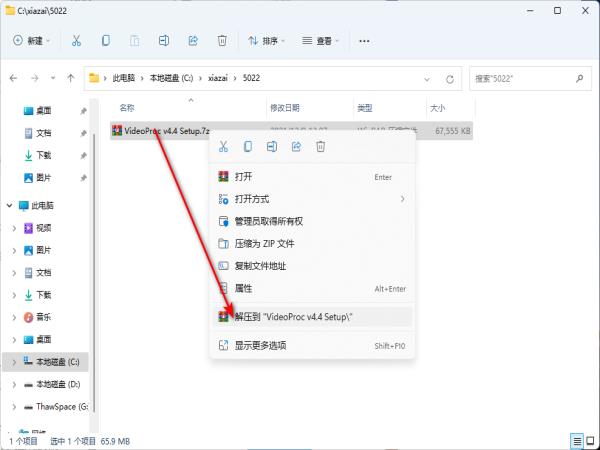
Task: Sort by the 修改日期 column header
Action: click(285, 108)
